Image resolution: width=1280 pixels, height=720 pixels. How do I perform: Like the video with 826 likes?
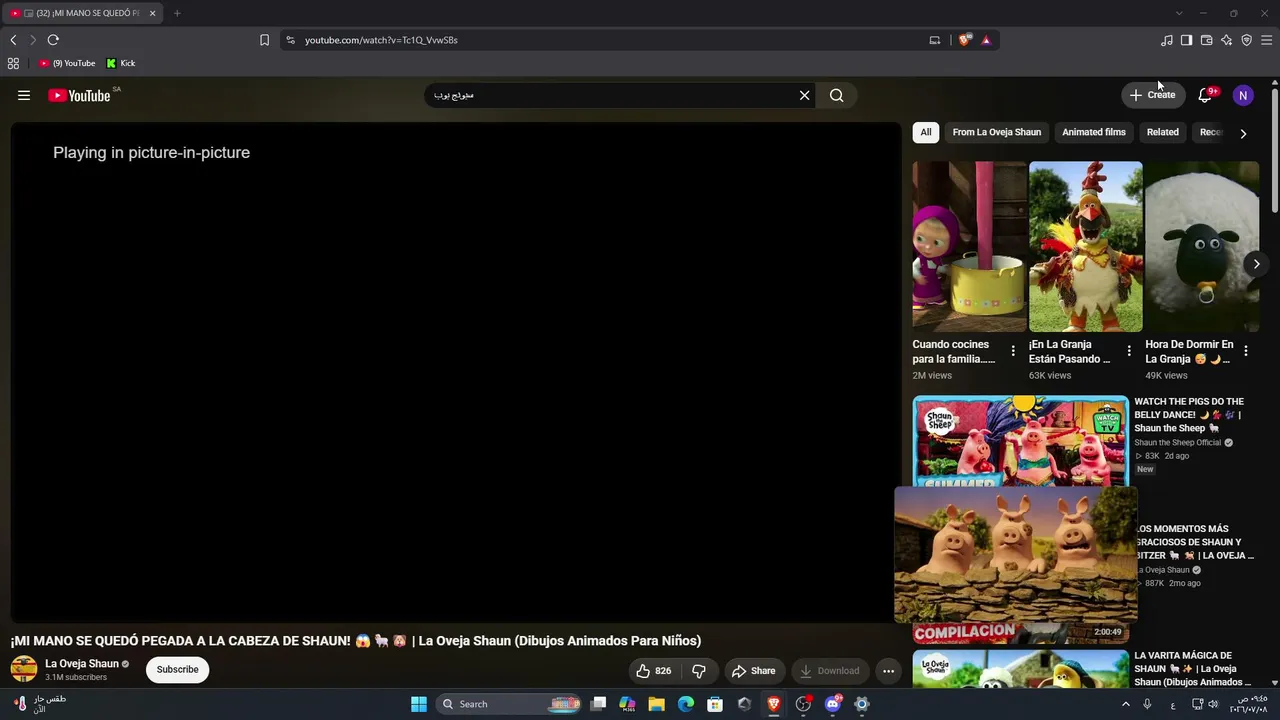tap(654, 671)
